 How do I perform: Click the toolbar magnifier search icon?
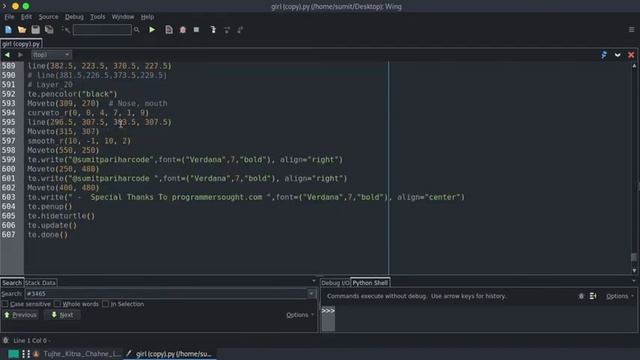click(137, 29)
